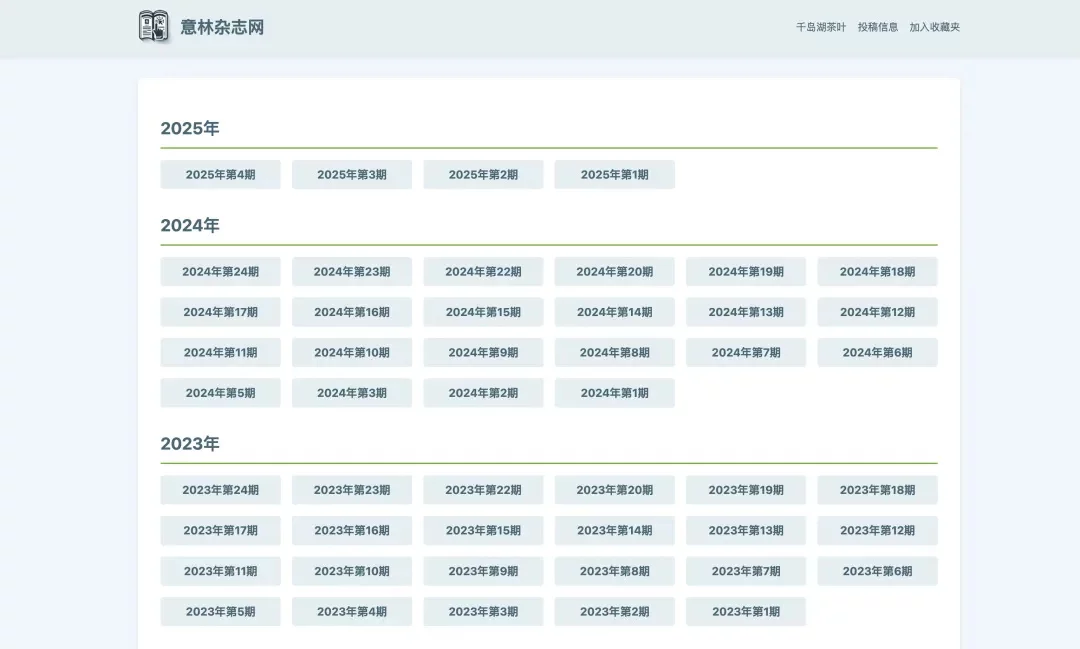This screenshot has width=1080, height=649.
Task: Open issue 2023年第24期
Action: (x=220, y=490)
